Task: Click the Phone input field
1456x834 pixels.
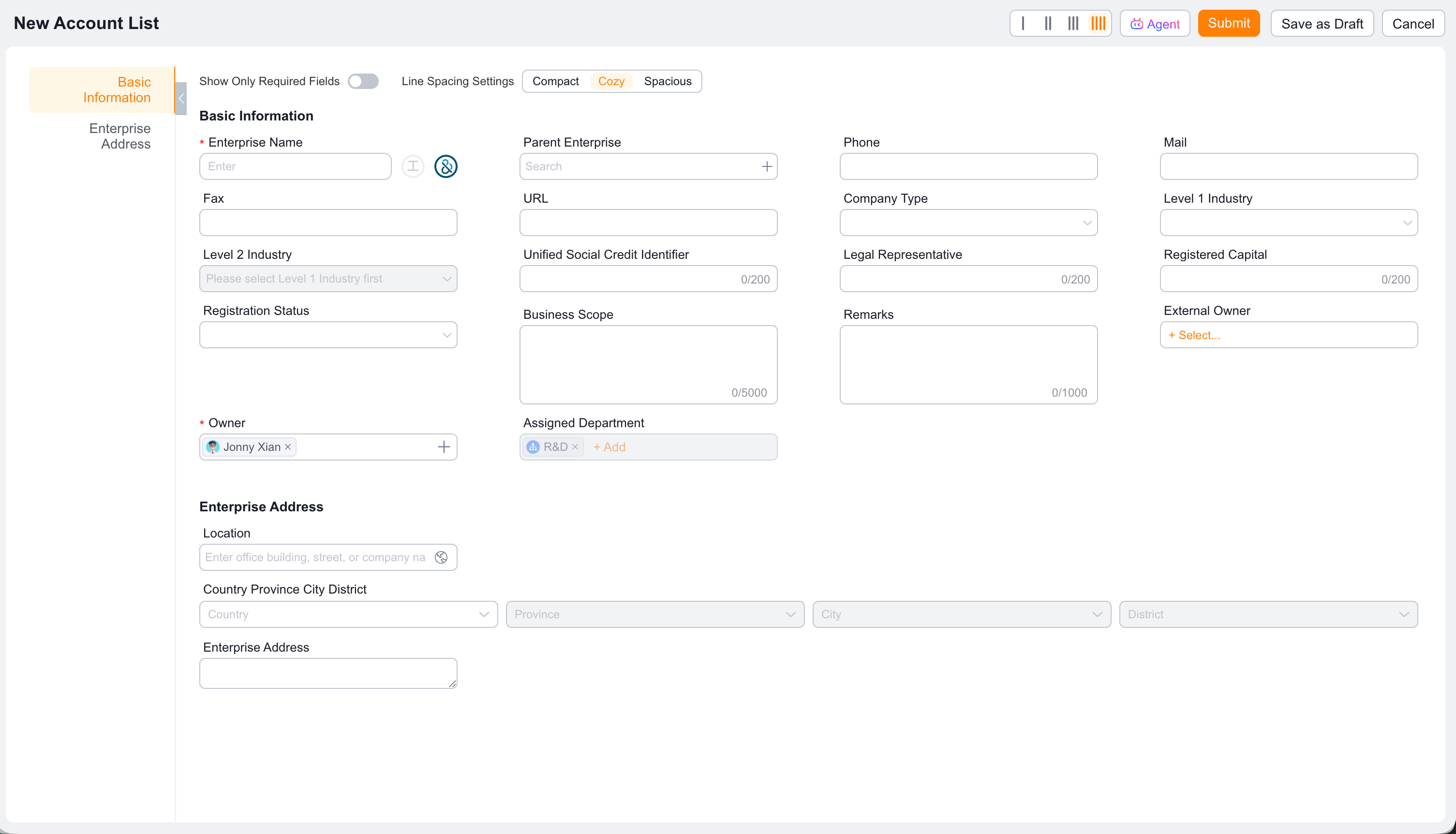Action: click(x=968, y=166)
